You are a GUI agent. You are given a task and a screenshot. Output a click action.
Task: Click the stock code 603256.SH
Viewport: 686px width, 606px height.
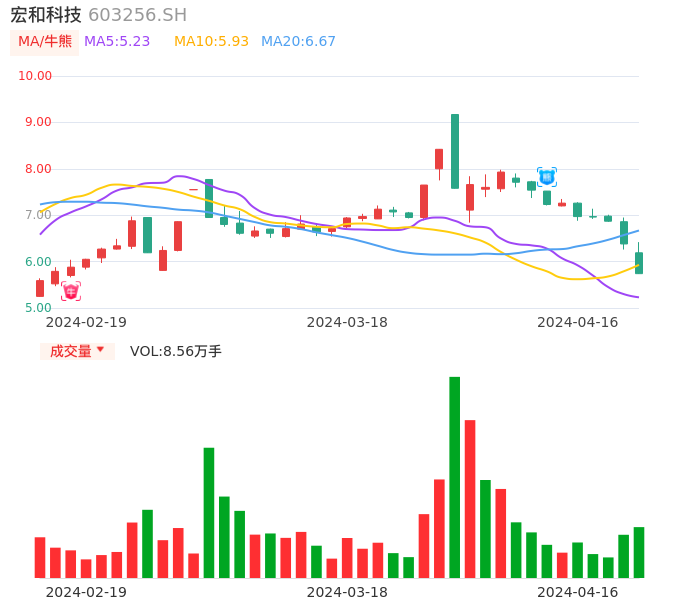[x=137, y=15]
